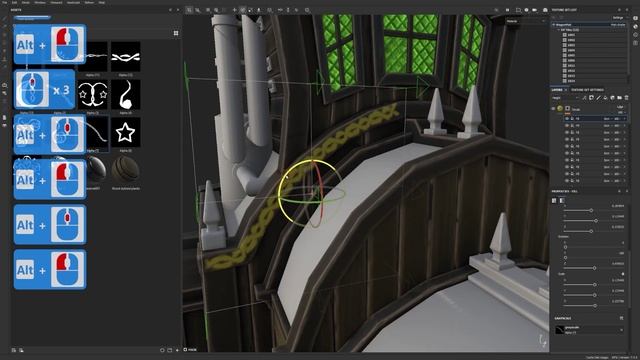The image size is (640, 360).
Task: Add a paint layer with the brush icon
Action: click(598, 98)
